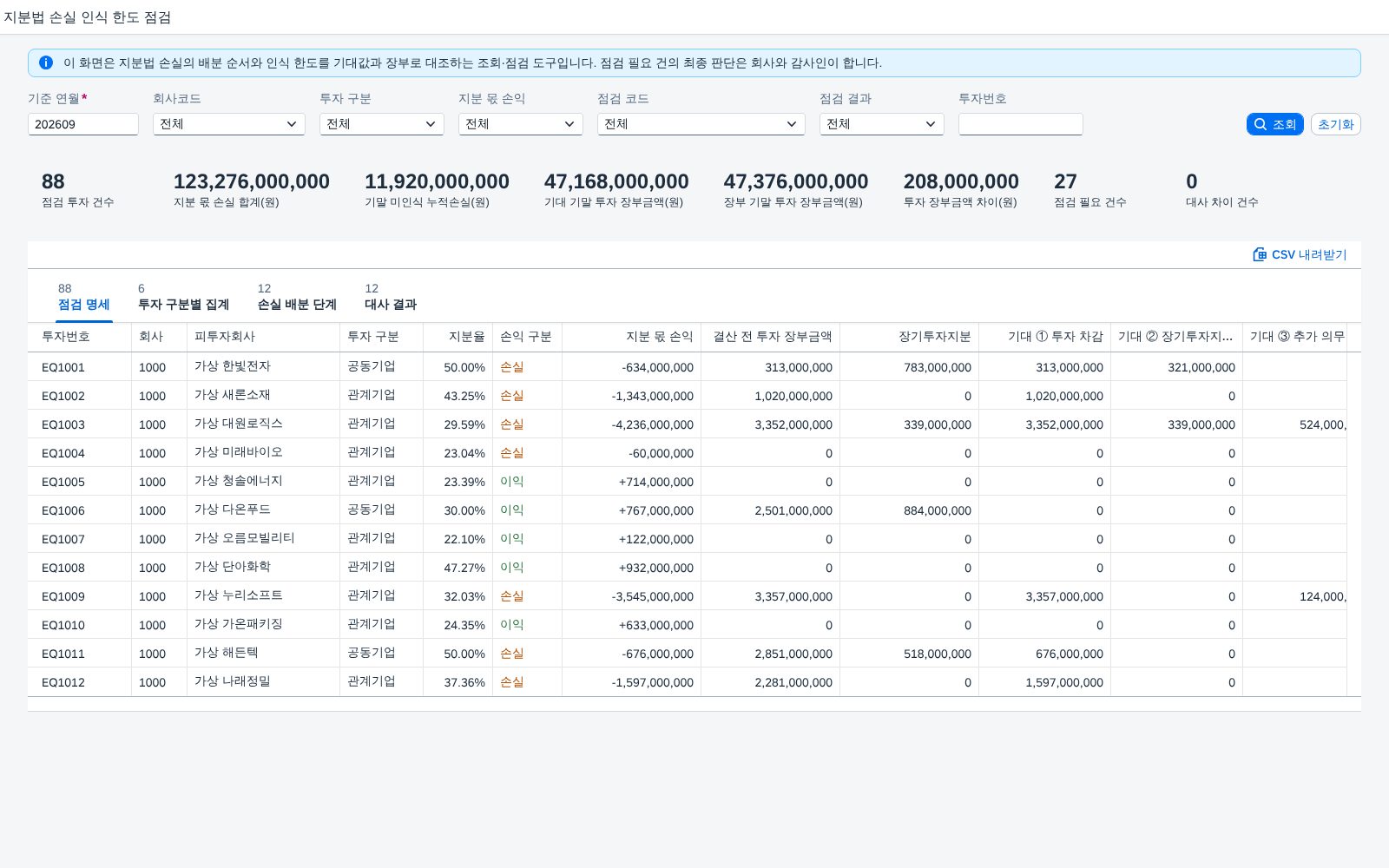Click 이익 label in EQ1005 row
Screen dimensions: 1389x868
[512, 482]
